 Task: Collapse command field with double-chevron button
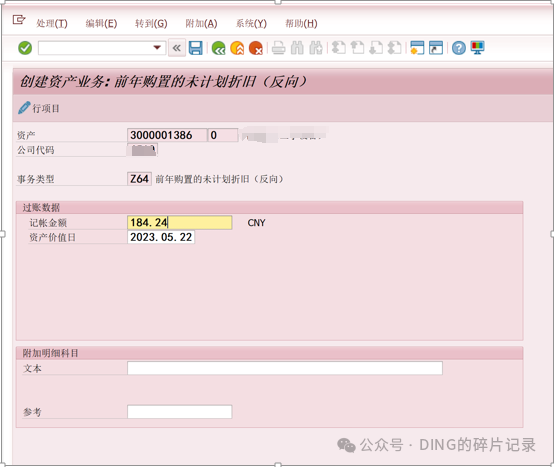(x=177, y=48)
